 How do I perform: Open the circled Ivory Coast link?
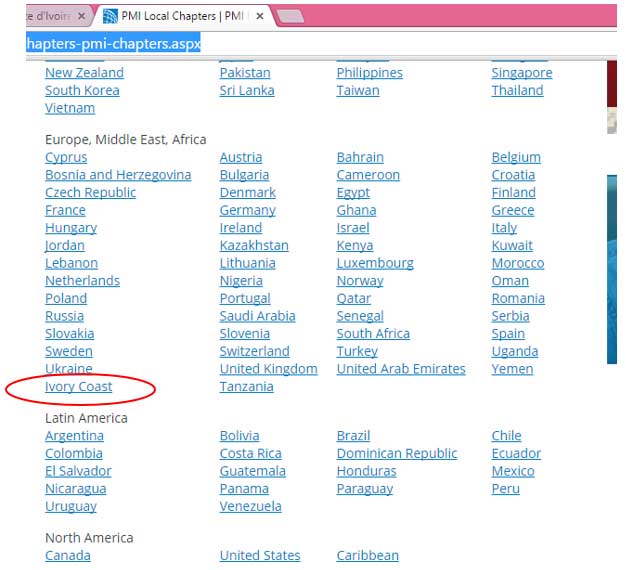[78, 387]
